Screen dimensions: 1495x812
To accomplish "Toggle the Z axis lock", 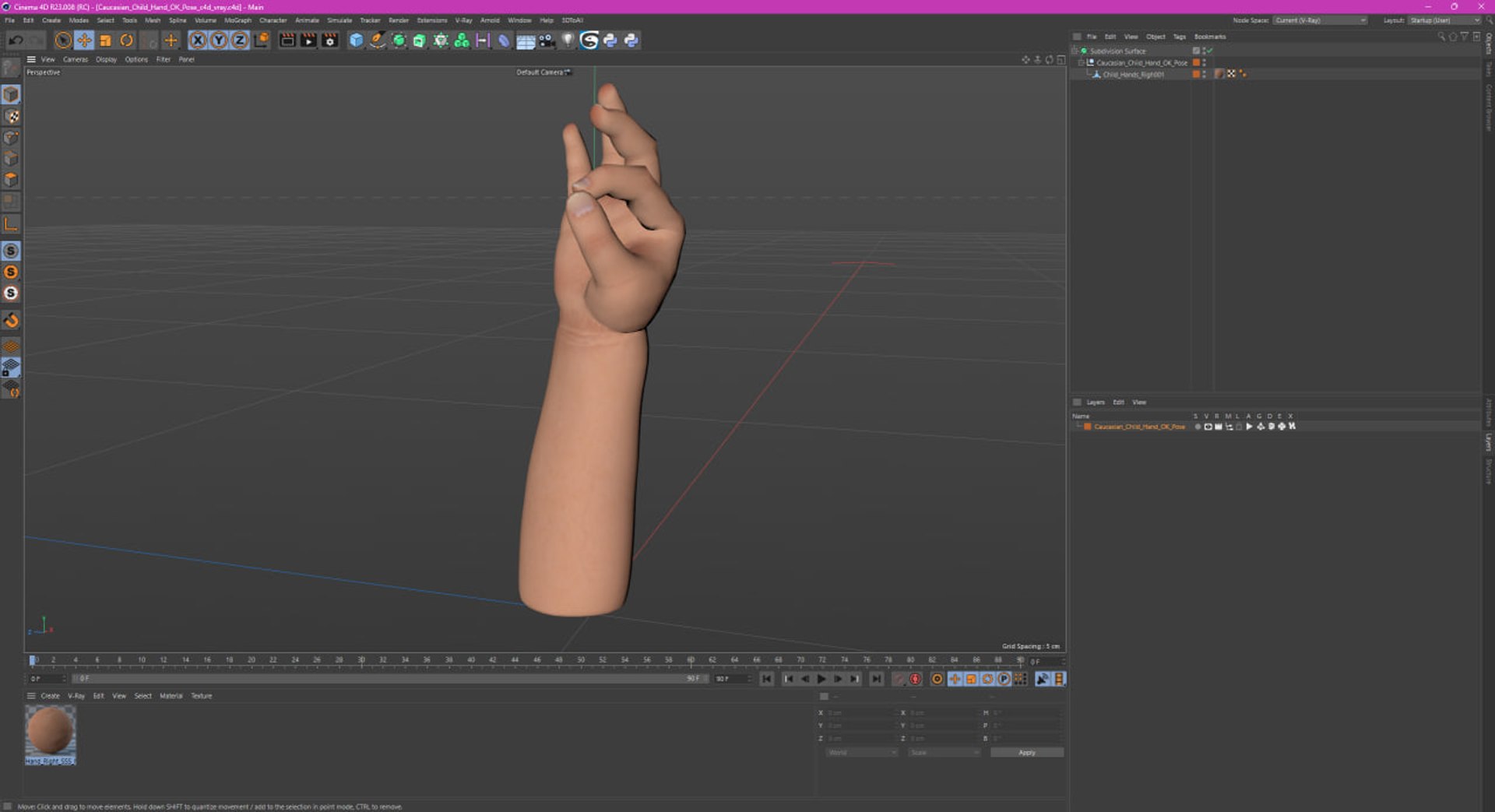I will (240, 40).
